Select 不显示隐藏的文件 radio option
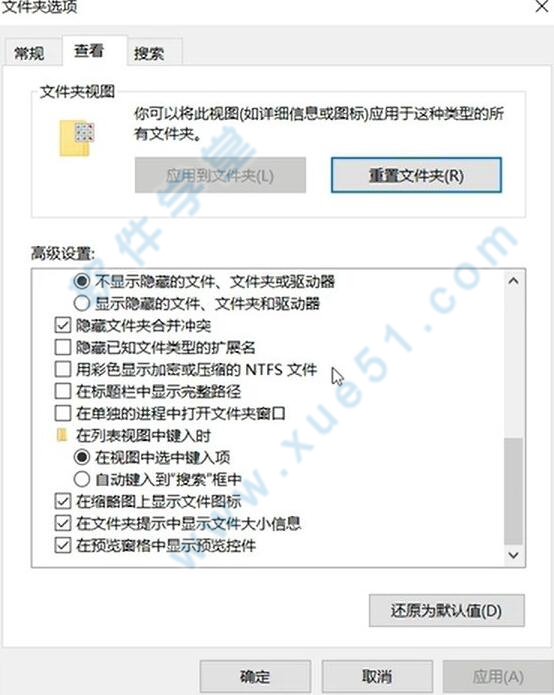This screenshot has width=554, height=695. pyautogui.click(x=82, y=281)
